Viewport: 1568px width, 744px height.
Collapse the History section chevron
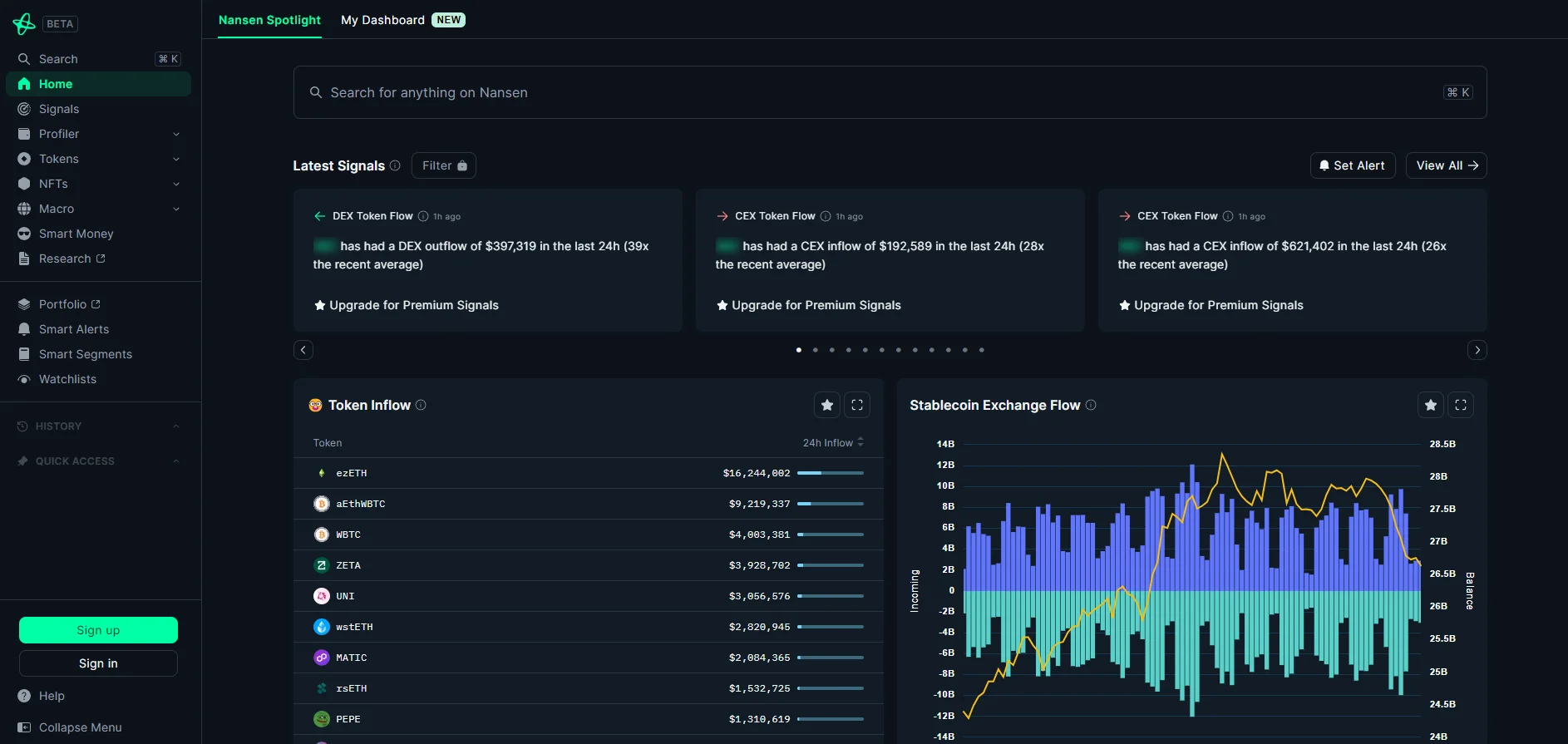(176, 426)
